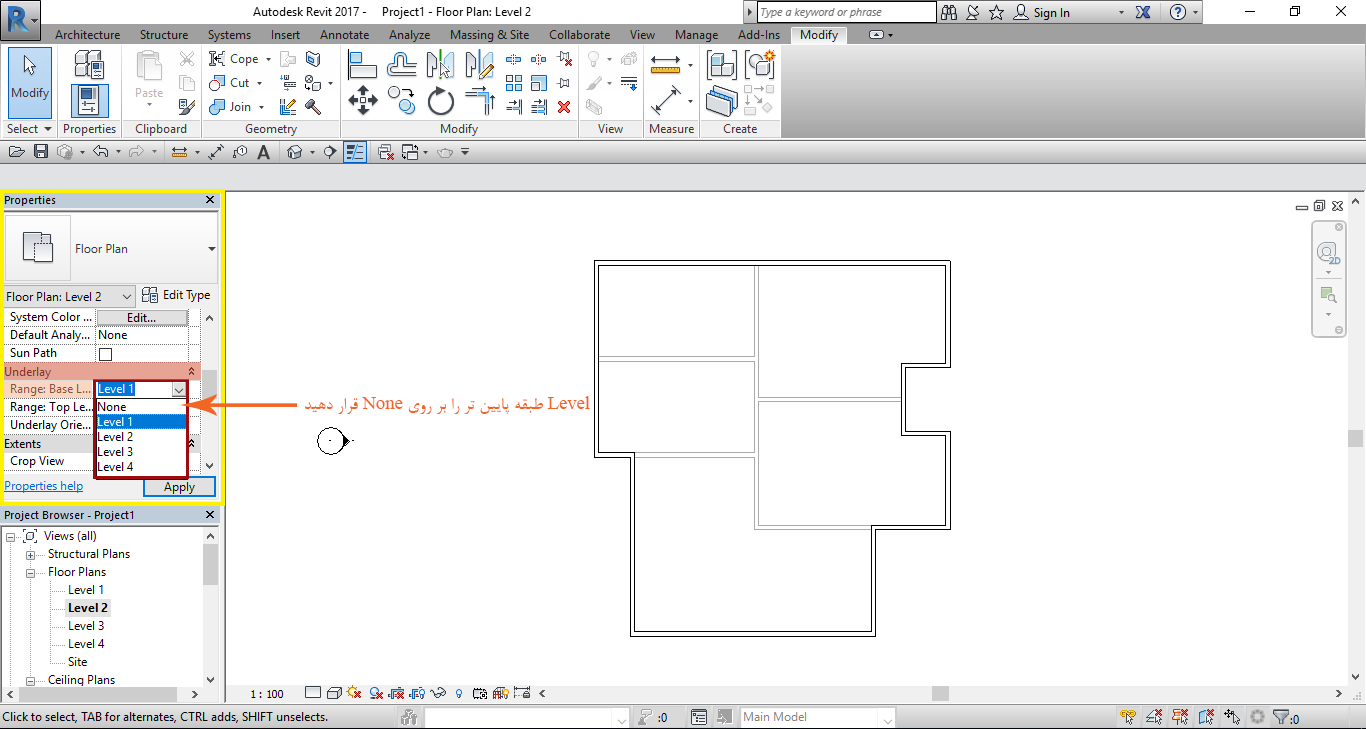Collapse Floor Plans in Project Browser

(x=30, y=573)
